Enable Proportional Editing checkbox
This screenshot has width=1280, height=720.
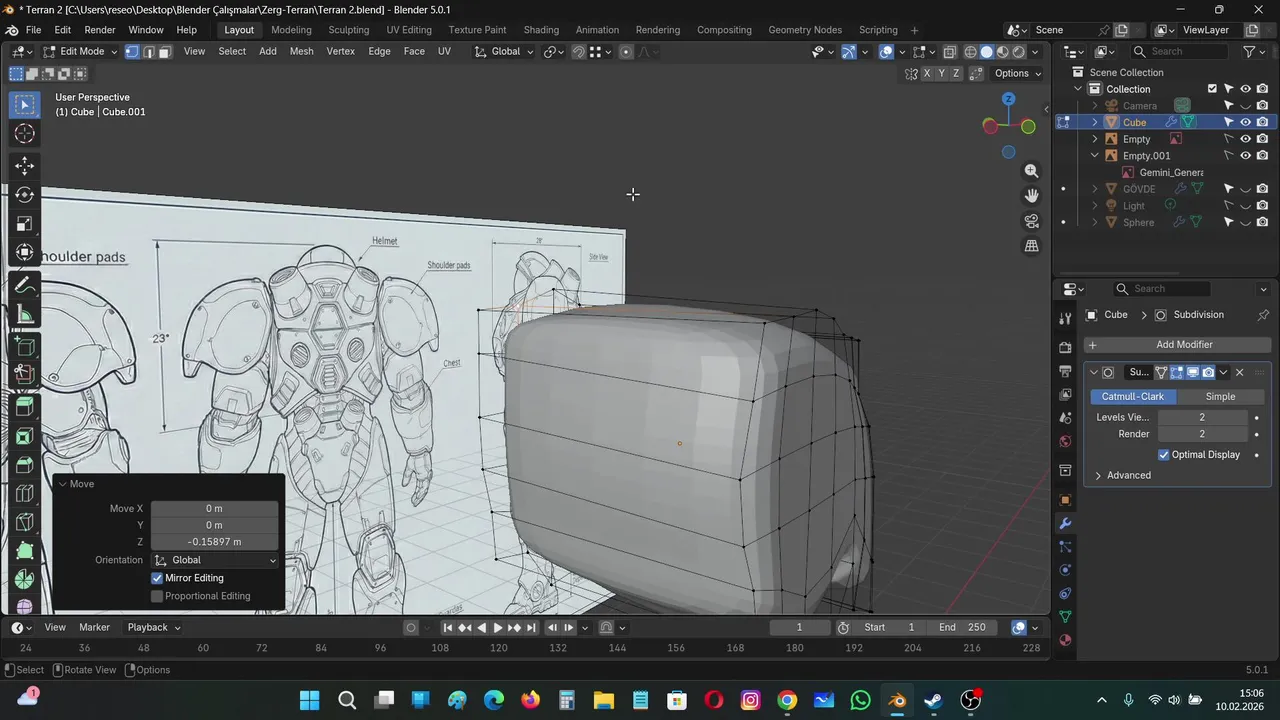point(157,596)
